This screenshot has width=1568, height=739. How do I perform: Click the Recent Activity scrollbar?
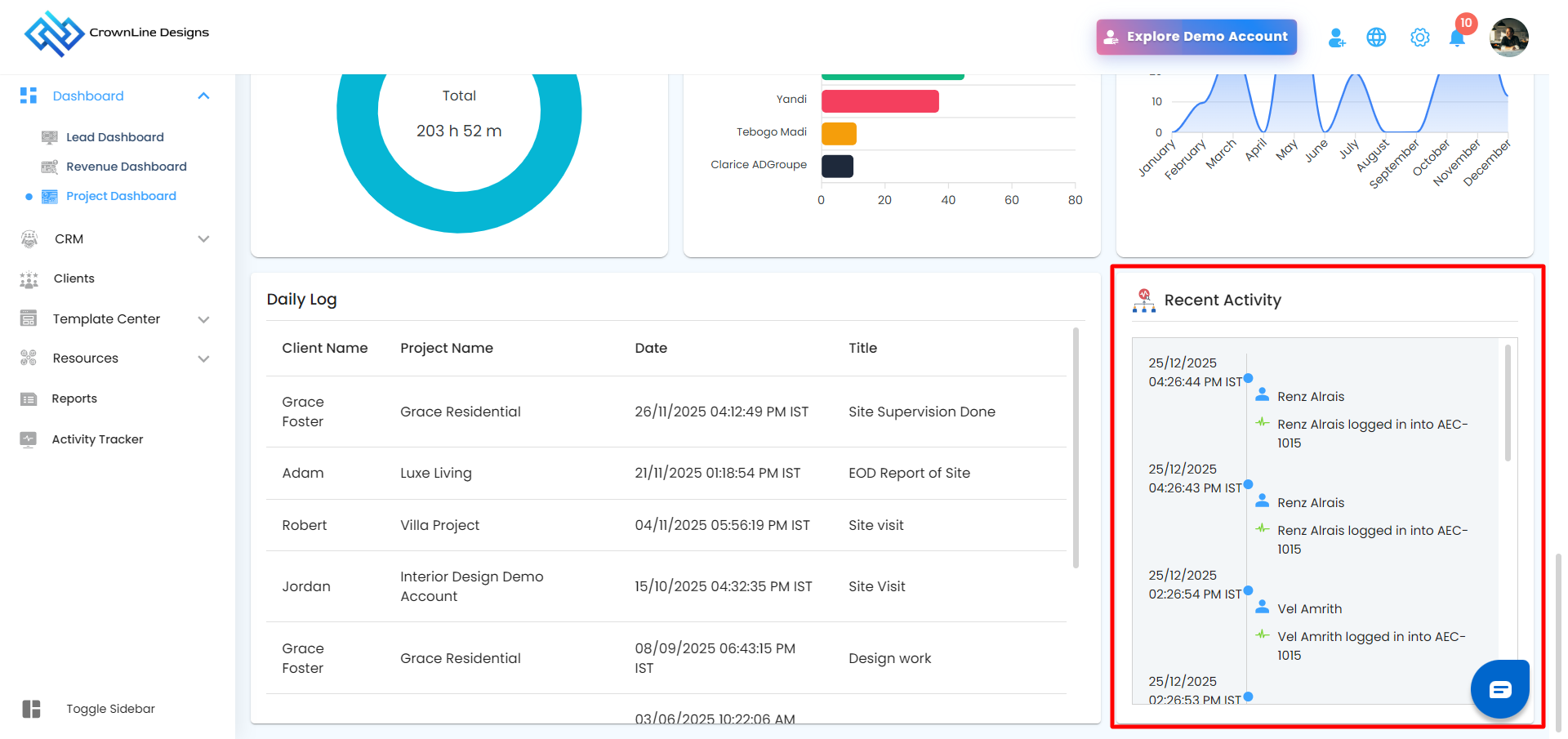1508,403
